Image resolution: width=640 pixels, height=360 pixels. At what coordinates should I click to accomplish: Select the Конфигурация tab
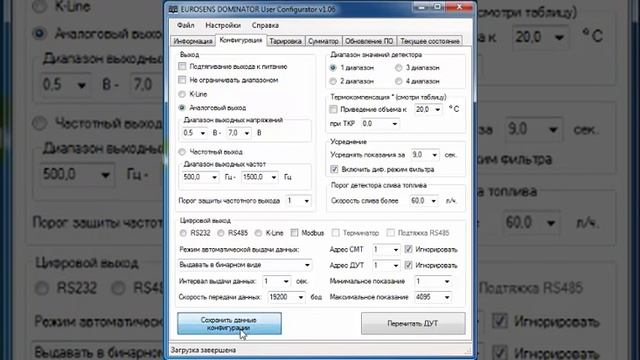click(241, 40)
